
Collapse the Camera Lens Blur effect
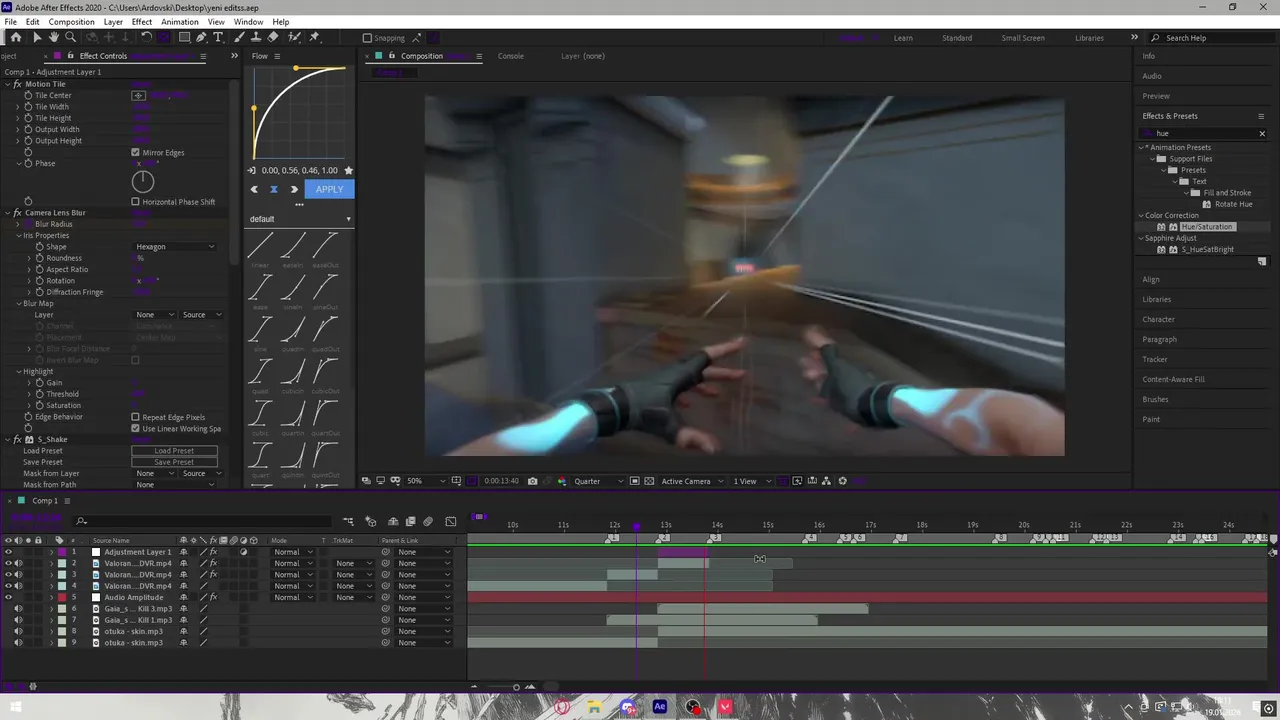pyautogui.click(x=7, y=213)
